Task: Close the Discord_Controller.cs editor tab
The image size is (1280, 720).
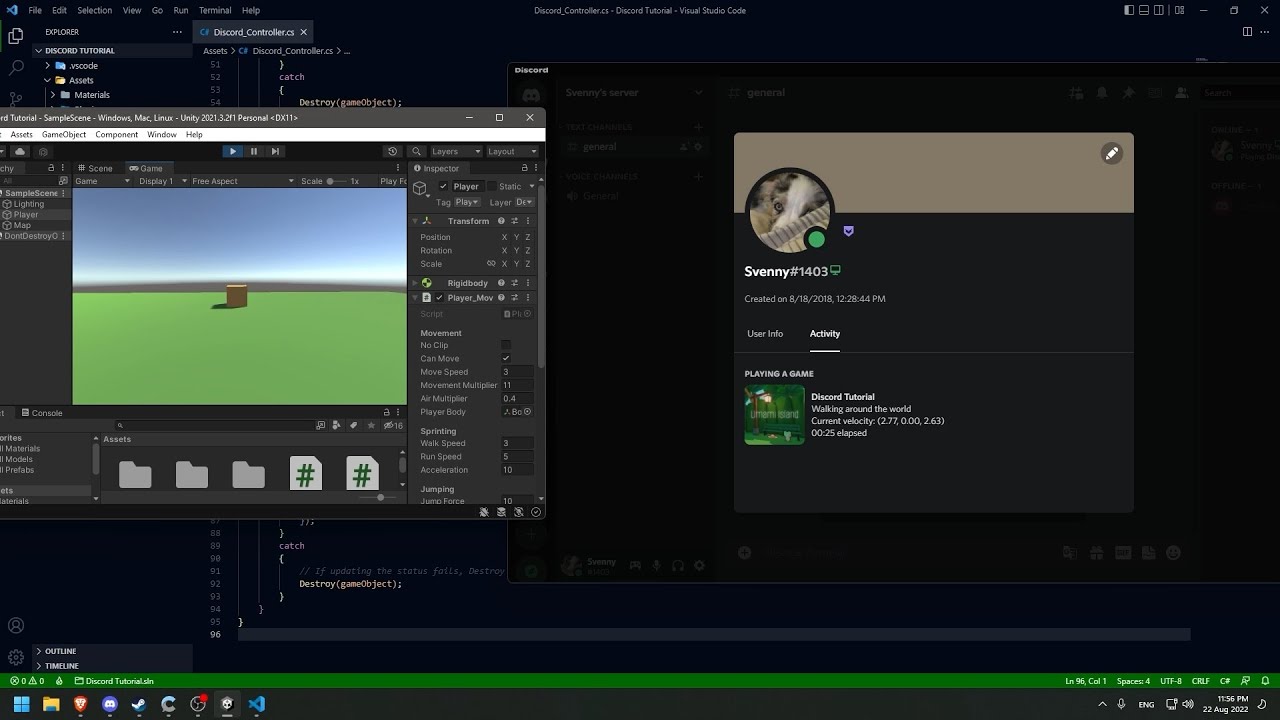Action: pos(303,32)
